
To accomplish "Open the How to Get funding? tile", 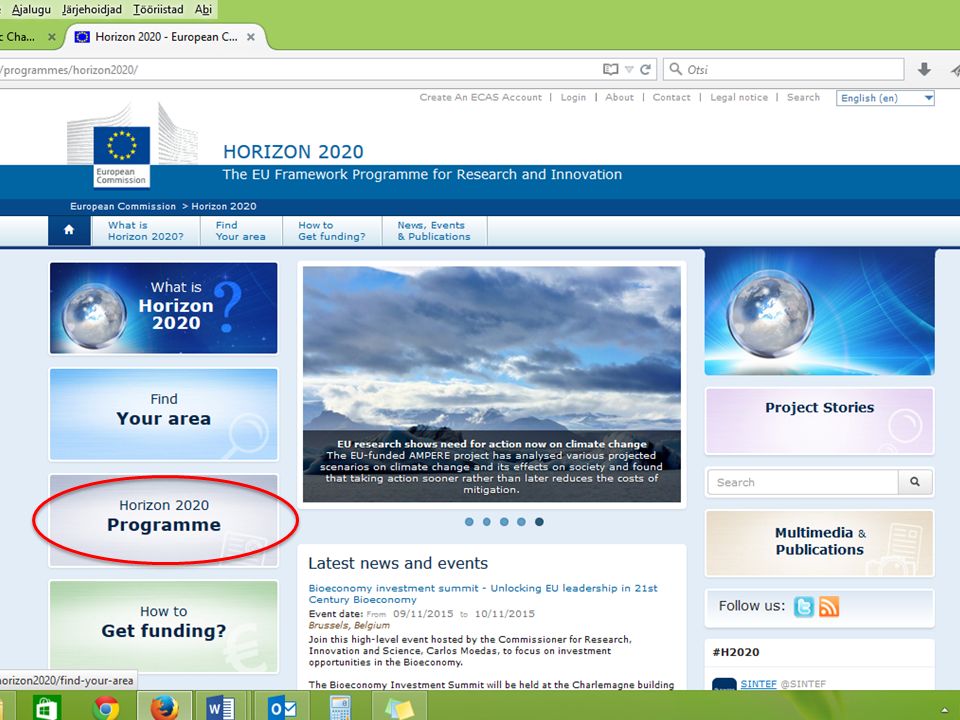I will click(163, 626).
